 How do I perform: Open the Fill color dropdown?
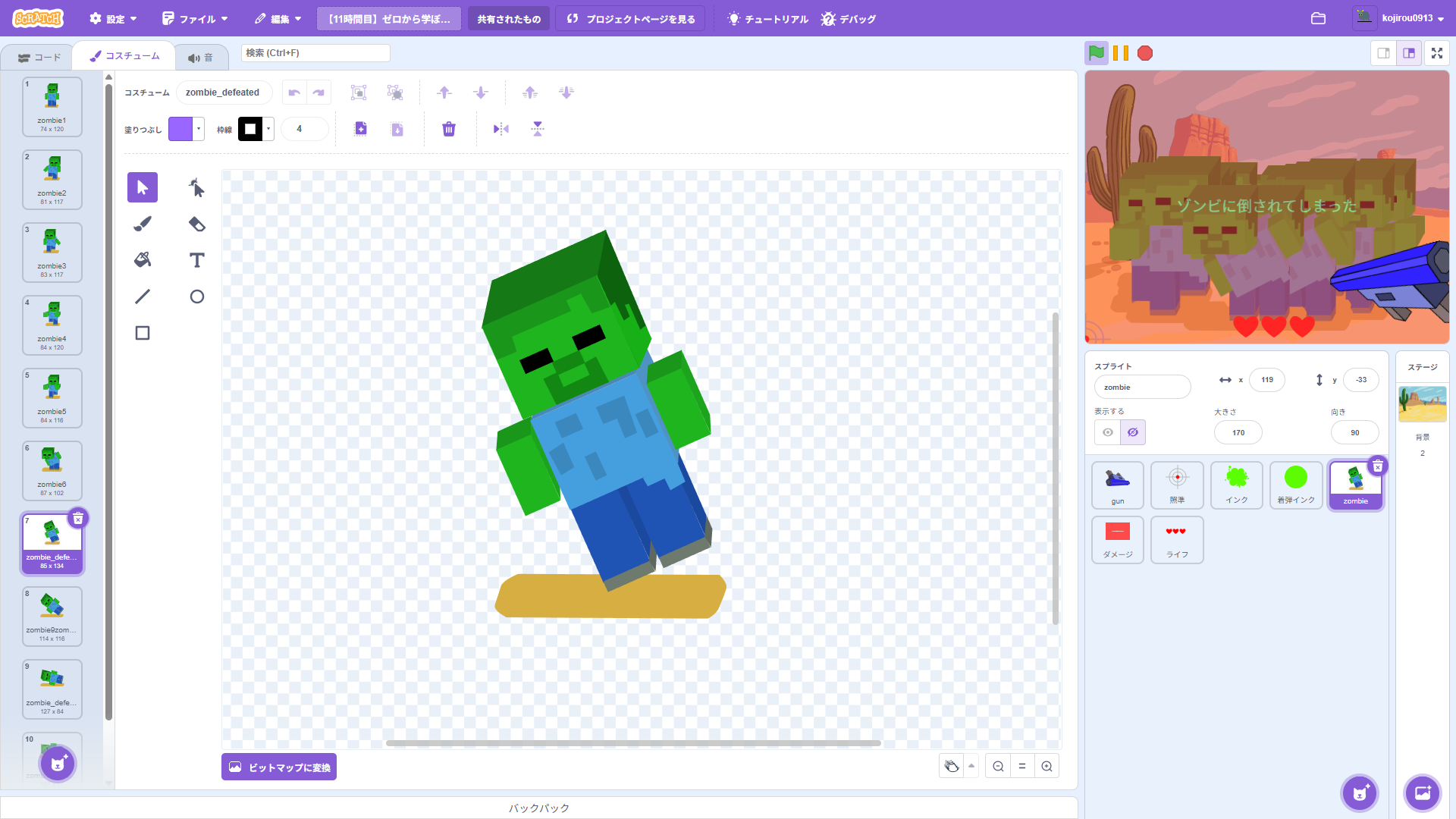coord(199,129)
